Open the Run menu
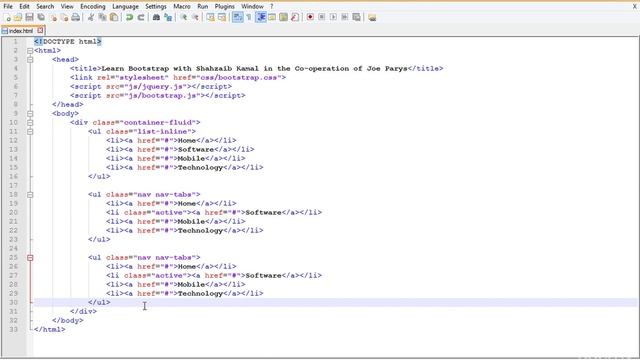Screen dimensions: 640x360 tap(202, 6)
